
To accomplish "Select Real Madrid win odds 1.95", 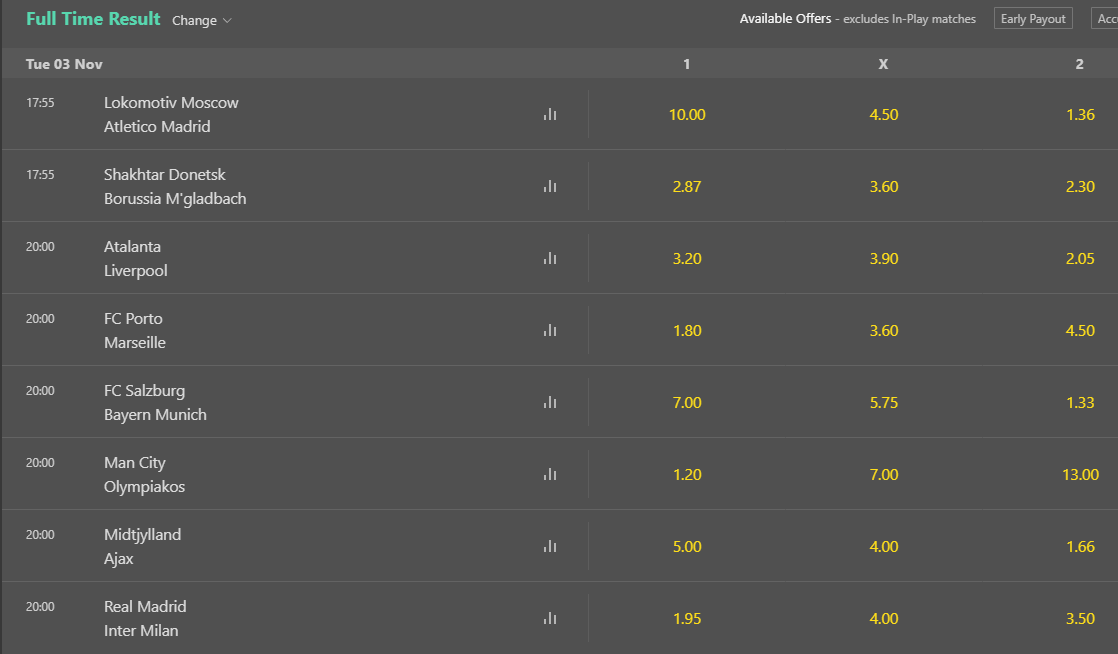I will point(687,618).
